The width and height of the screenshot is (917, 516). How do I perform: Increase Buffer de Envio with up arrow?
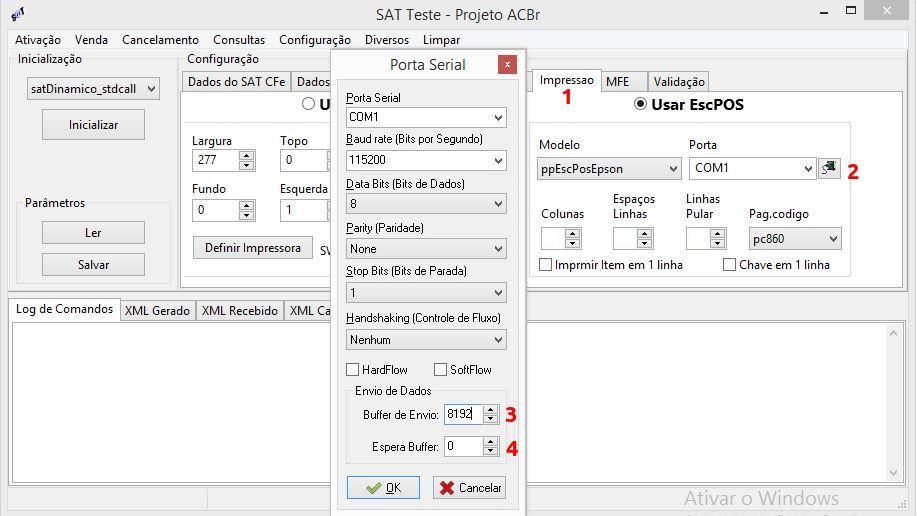tap(491, 409)
